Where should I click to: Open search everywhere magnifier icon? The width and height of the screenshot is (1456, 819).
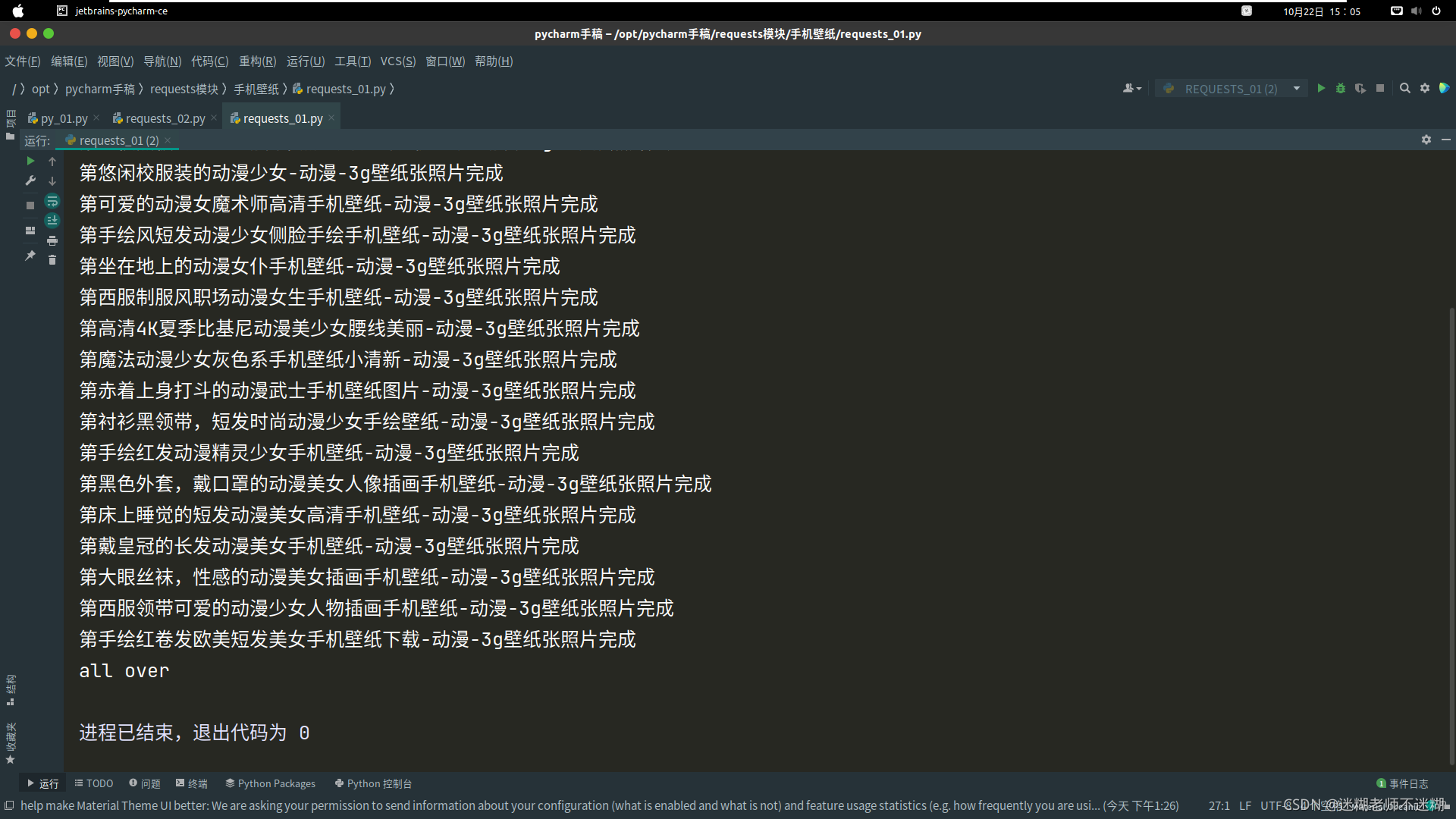[1404, 89]
